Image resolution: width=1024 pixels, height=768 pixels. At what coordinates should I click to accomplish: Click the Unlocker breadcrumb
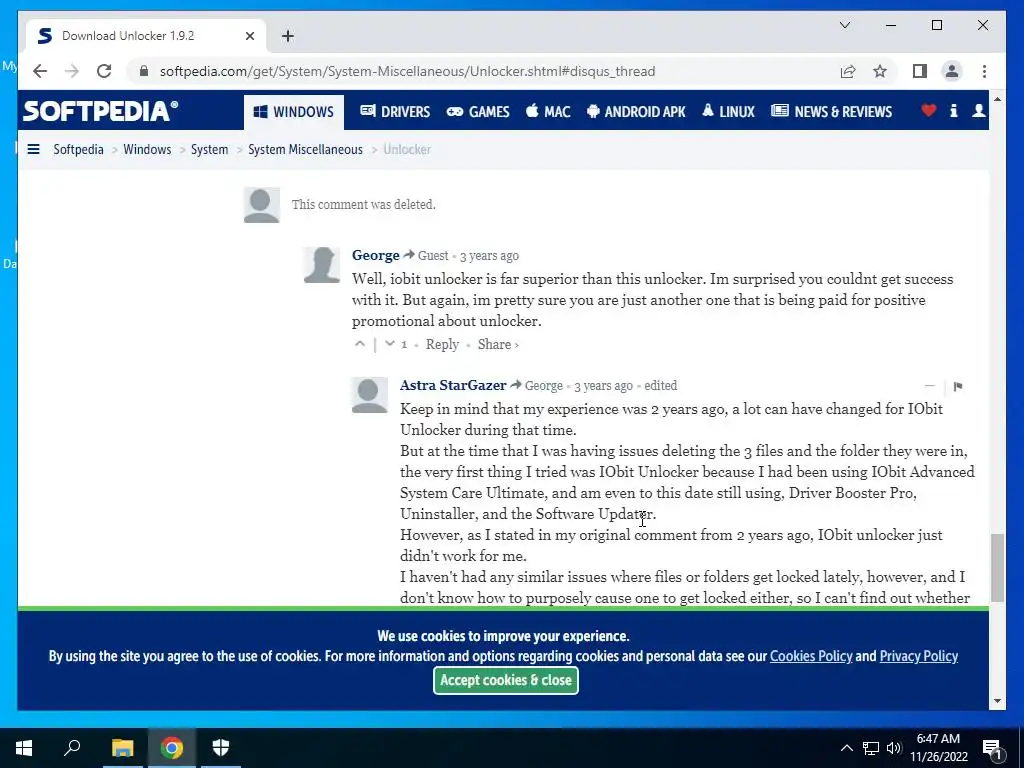click(407, 150)
